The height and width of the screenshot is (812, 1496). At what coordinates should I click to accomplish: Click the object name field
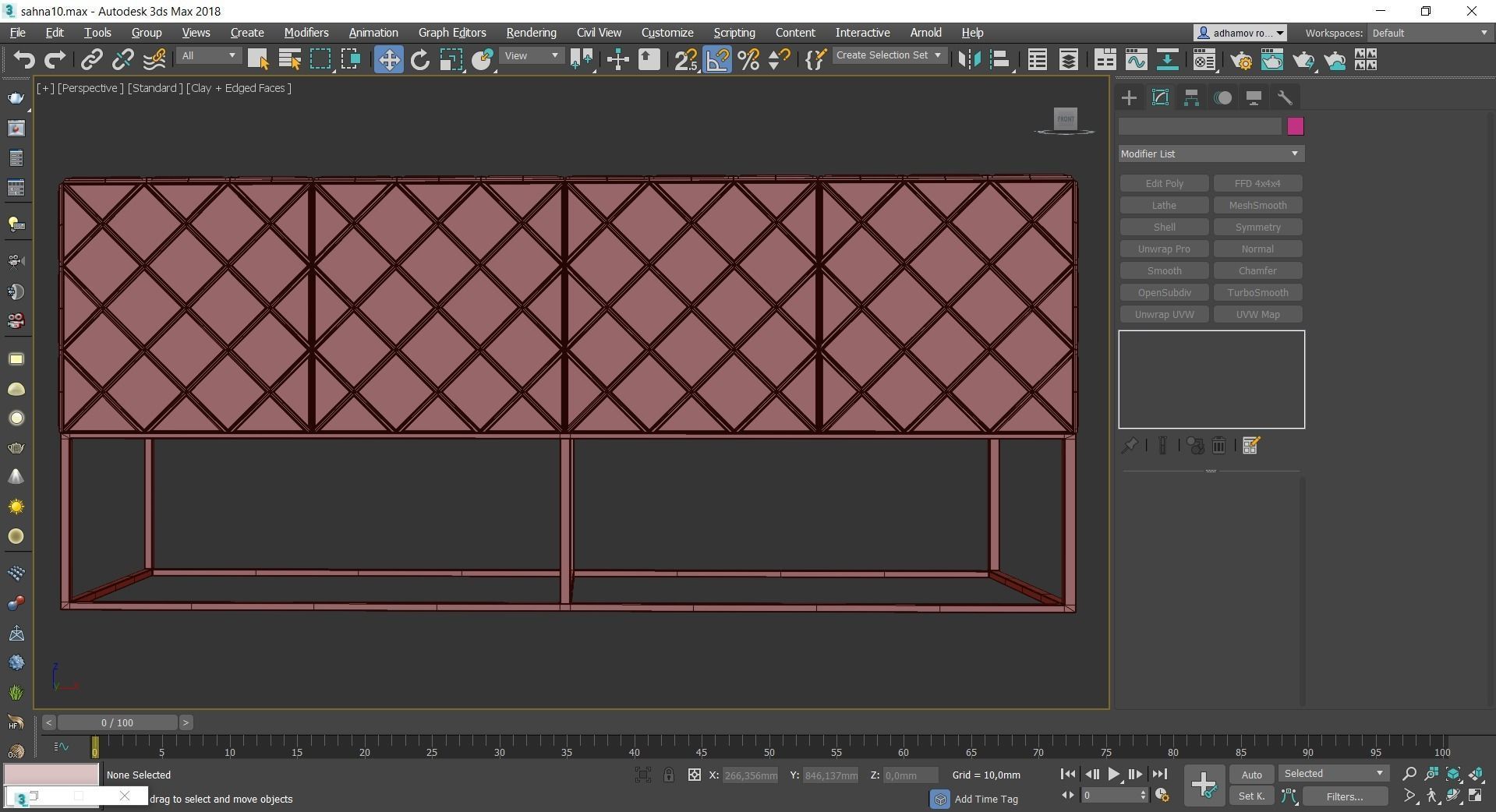tap(1200, 126)
